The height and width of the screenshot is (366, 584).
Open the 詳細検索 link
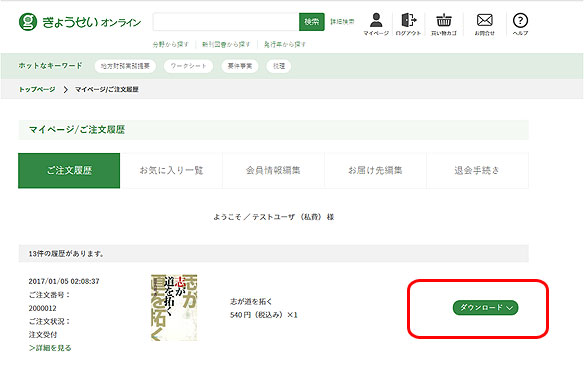pos(342,22)
